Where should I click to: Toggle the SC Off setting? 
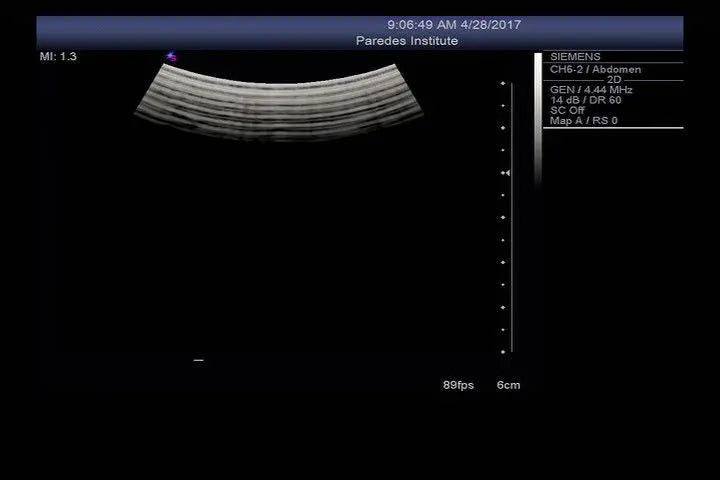click(x=567, y=110)
